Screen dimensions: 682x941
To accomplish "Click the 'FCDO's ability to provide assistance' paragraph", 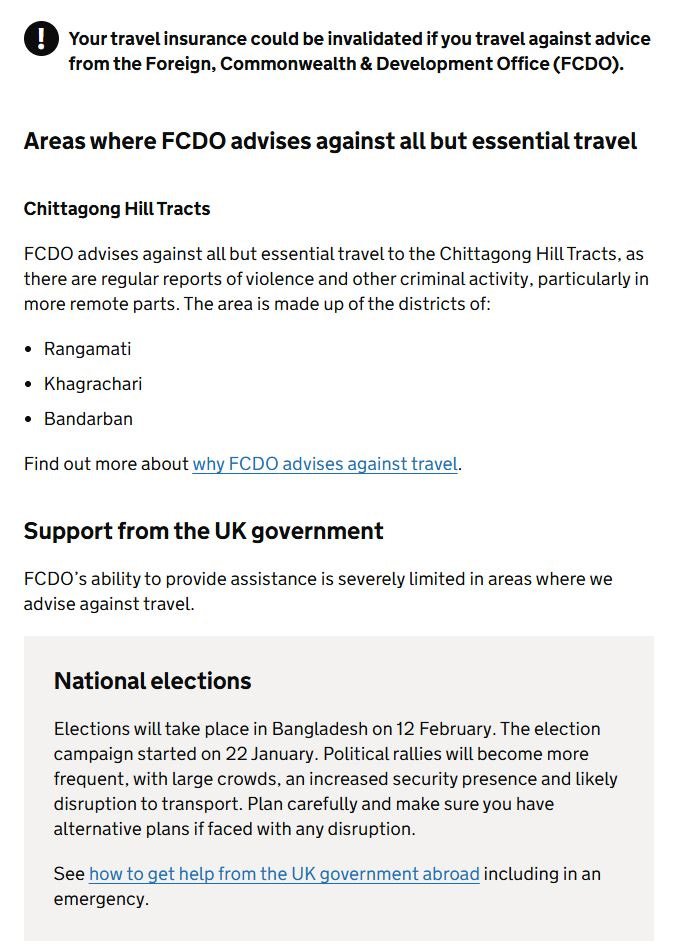I will point(318,591).
